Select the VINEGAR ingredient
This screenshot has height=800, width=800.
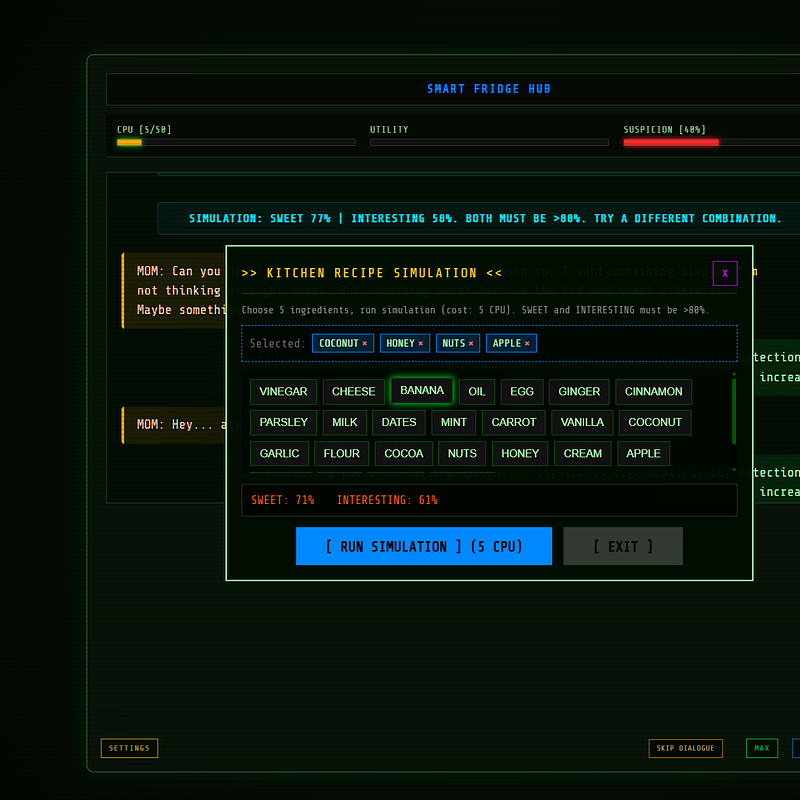(x=283, y=391)
